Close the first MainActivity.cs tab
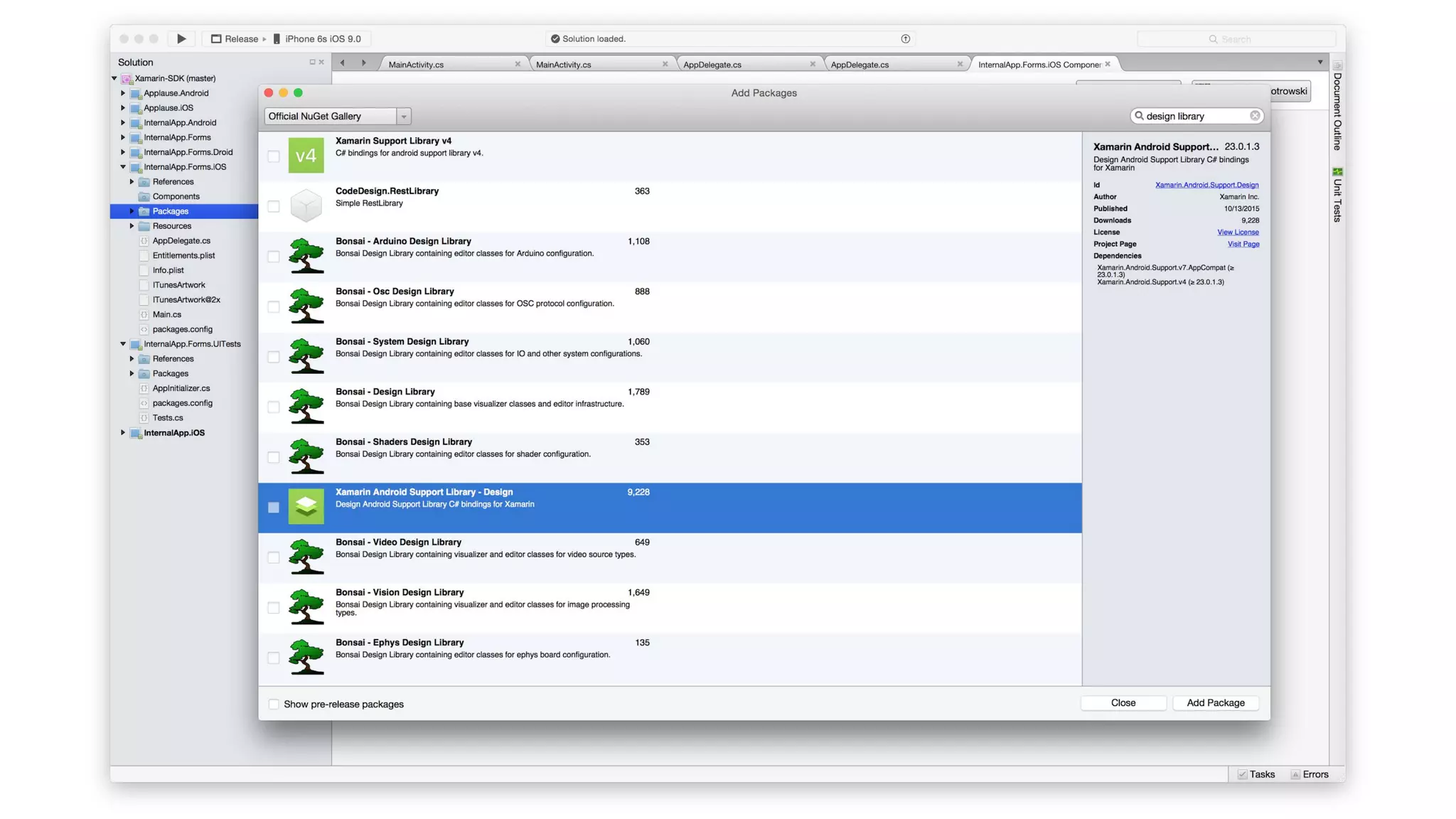This screenshot has height=819, width=1456. tap(518, 64)
